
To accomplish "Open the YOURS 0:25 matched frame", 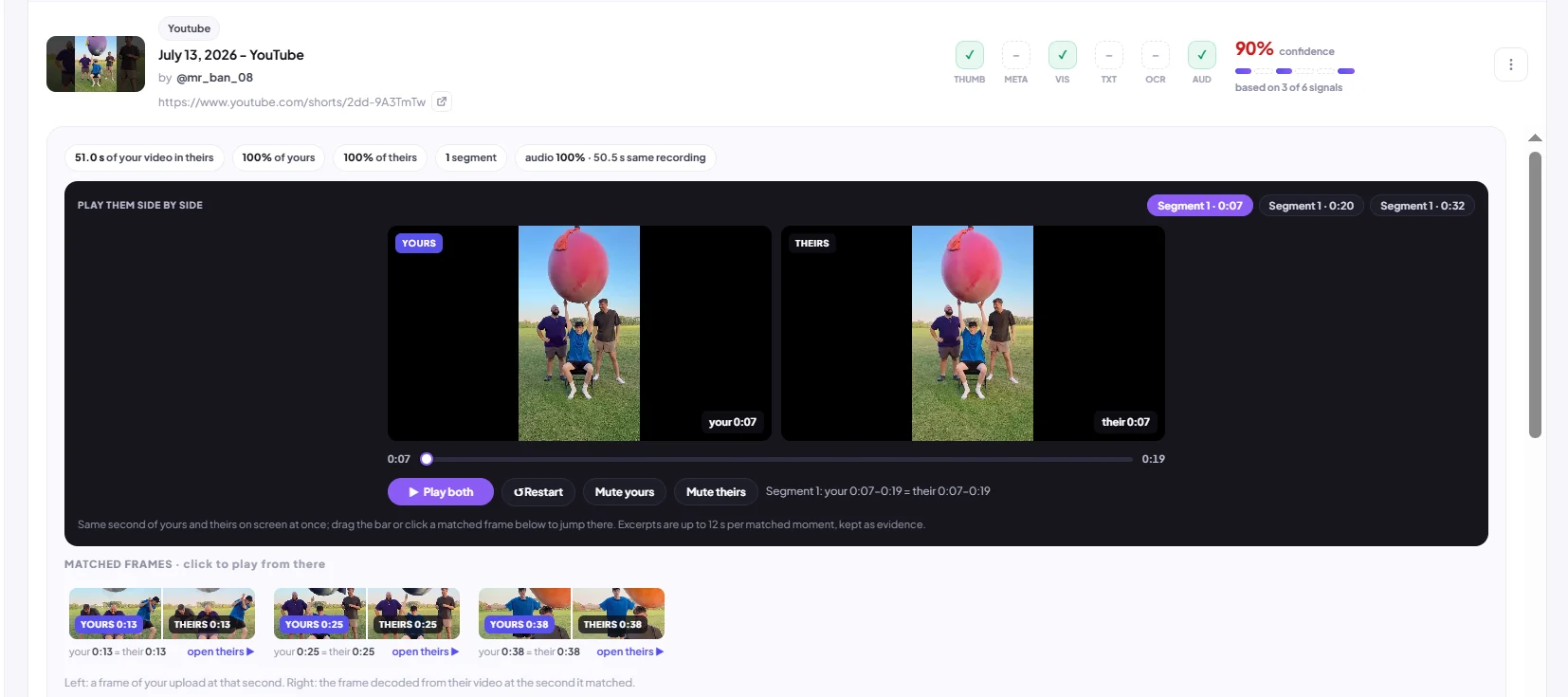I will 319,614.
